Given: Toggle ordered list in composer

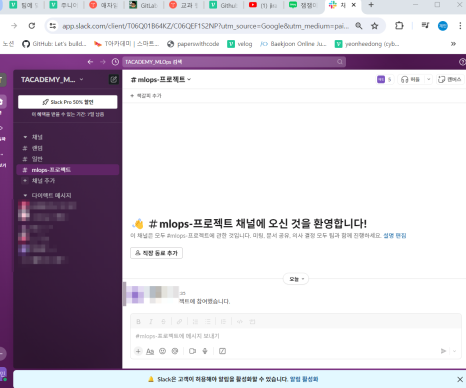Looking at the screenshot, I should click(195, 322).
